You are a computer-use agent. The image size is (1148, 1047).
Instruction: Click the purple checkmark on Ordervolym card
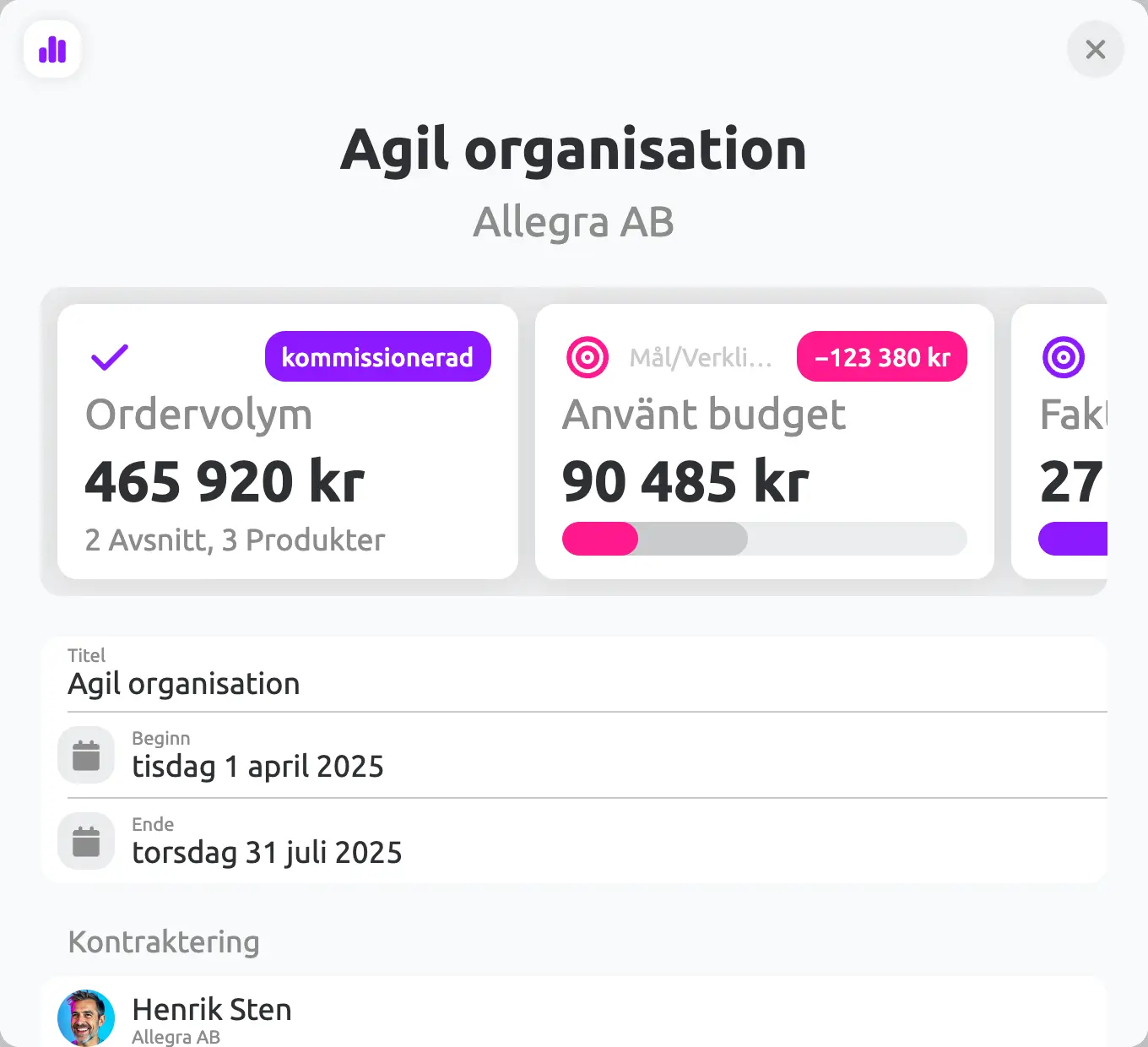point(110,357)
